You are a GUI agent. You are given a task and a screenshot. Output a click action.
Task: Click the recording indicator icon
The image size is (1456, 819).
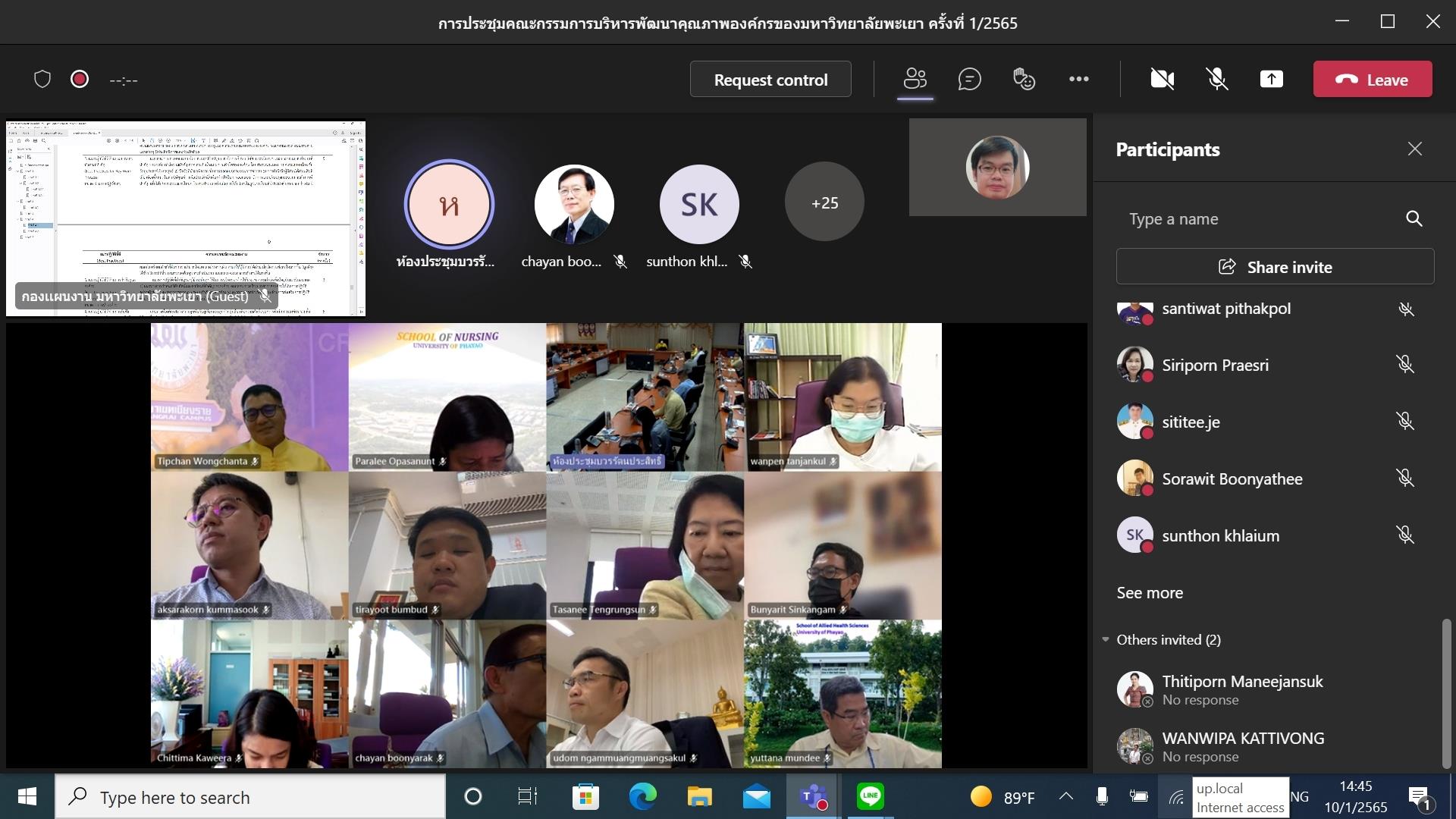[x=80, y=79]
